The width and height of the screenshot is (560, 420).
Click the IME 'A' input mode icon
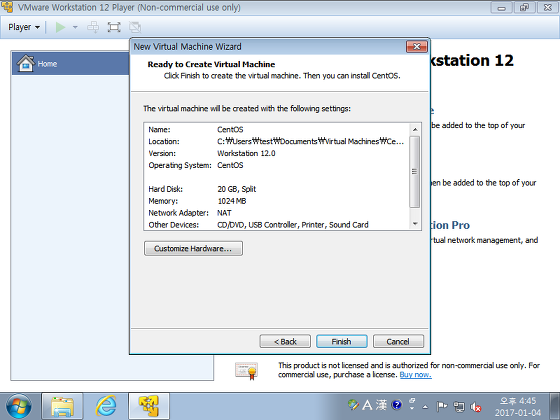(367, 405)
